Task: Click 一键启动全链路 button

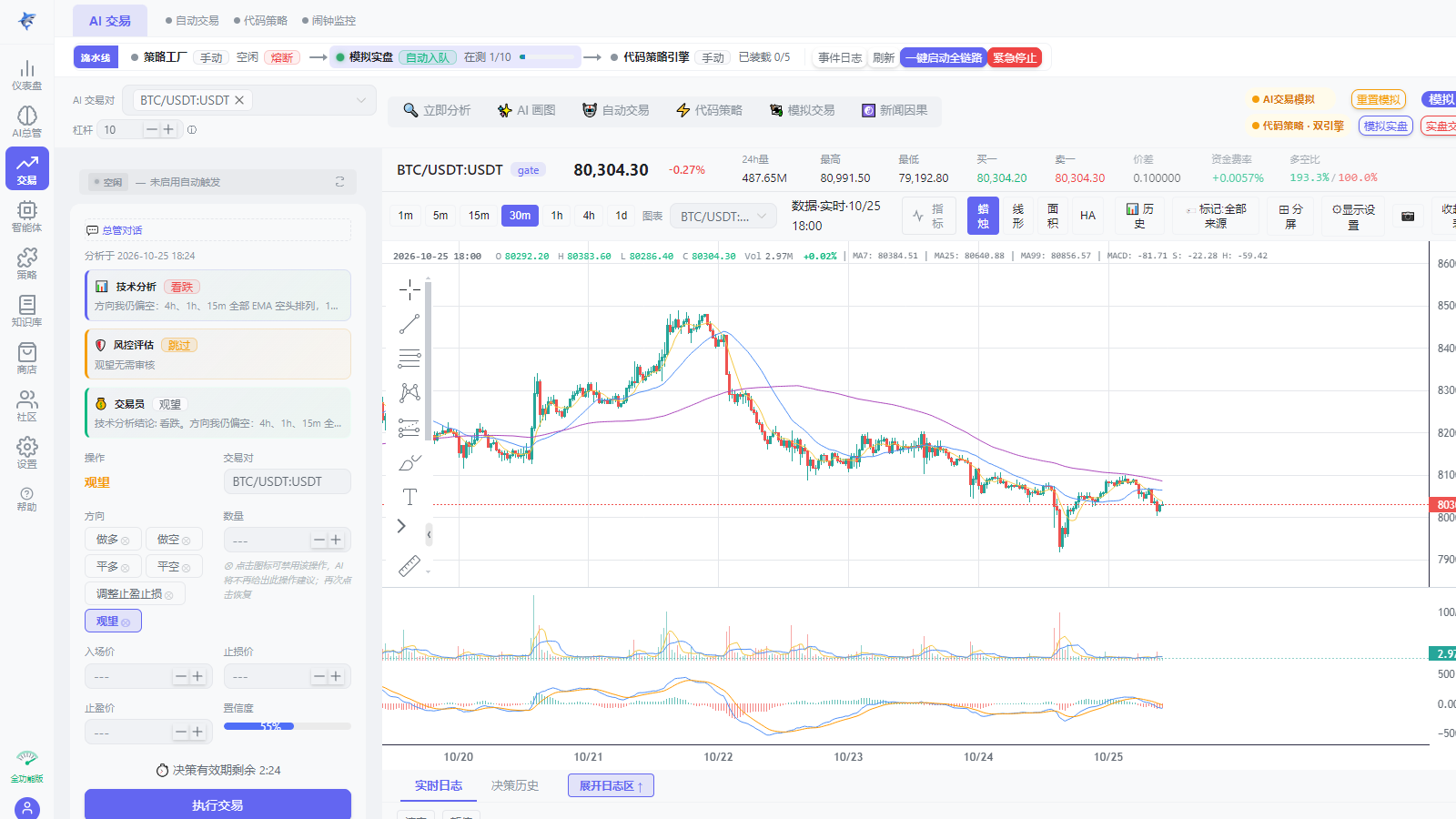Action: pyautogui.click(x=944, y=57)
